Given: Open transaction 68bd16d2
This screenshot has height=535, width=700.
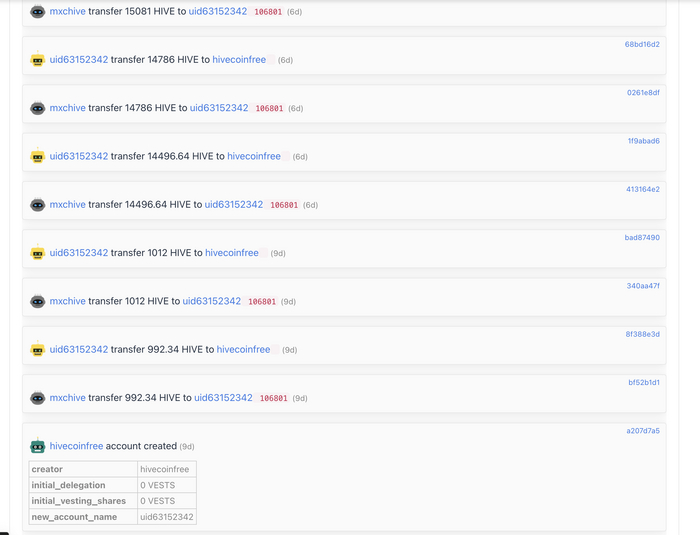Looking at the screenshot, I should [642, 44].
